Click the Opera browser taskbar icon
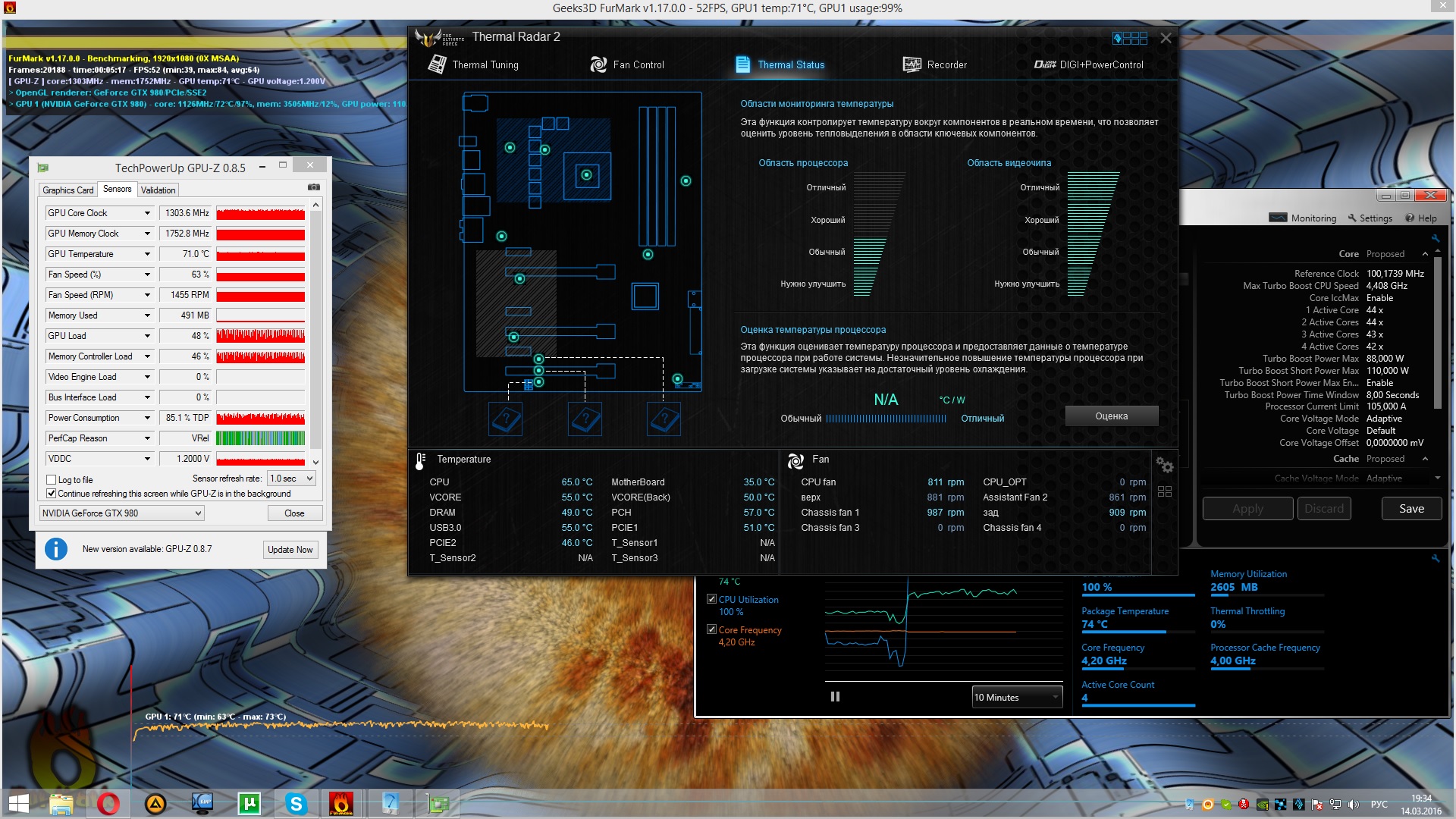1456x819 pixels. pyautogui.click(x=108, y=803)
